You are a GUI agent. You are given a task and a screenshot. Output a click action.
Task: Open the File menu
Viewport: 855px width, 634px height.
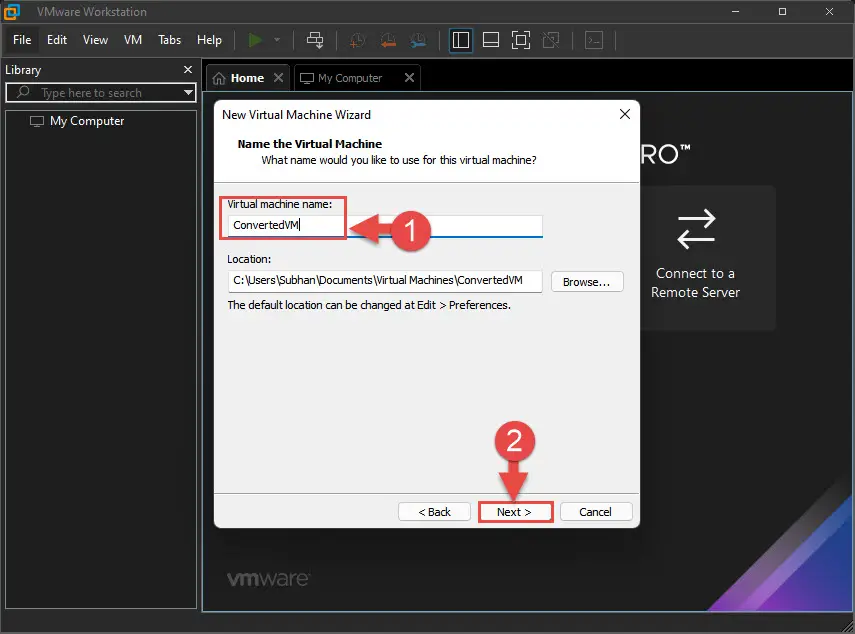[22, 40]
